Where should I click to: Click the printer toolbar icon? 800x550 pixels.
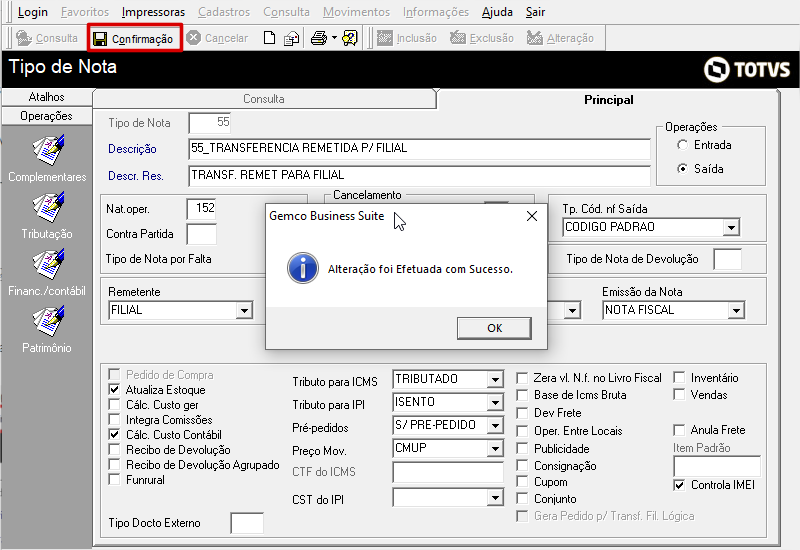(x=319, y=38)
